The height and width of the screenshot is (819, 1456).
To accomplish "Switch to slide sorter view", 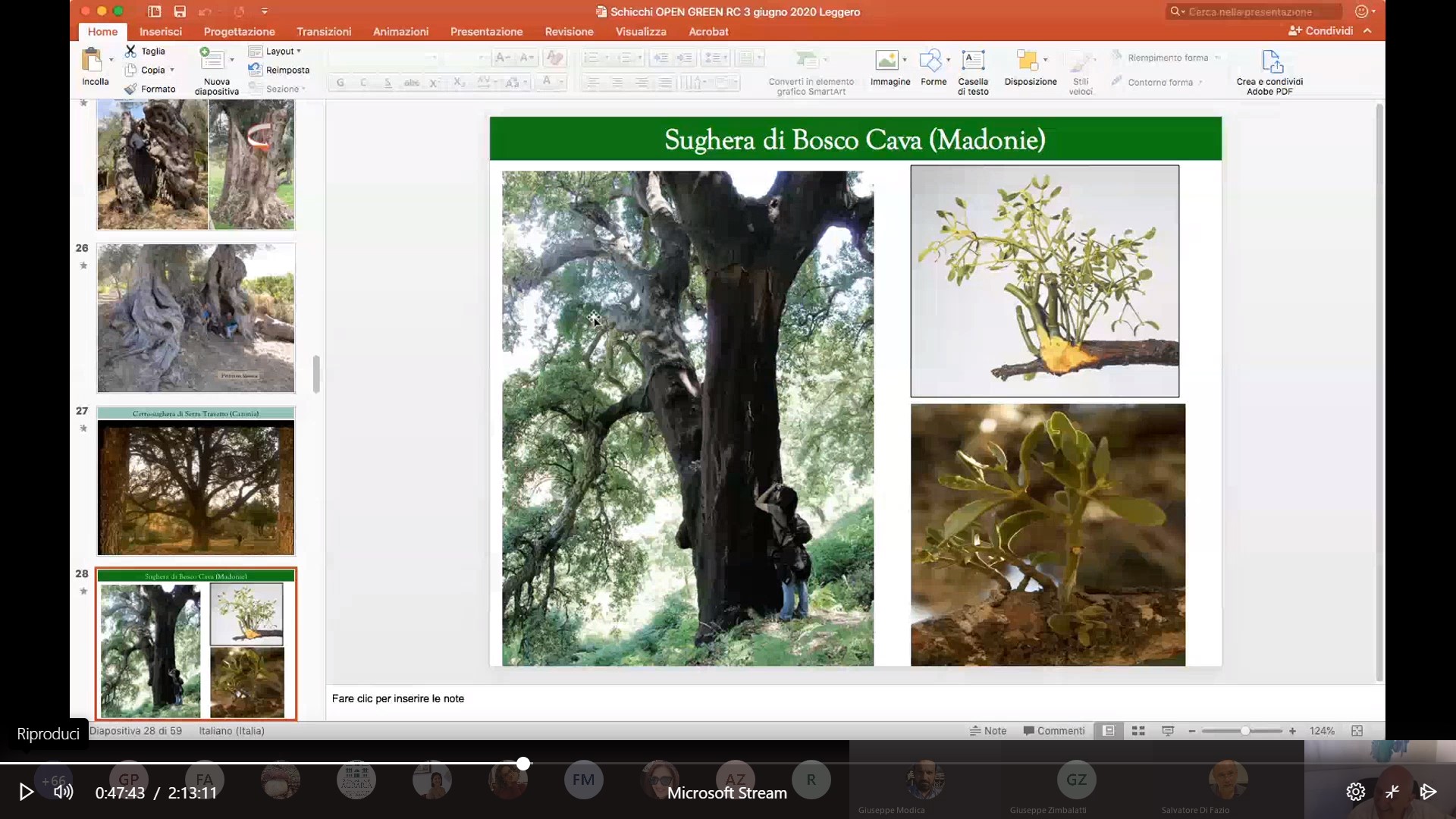I will (1138, 731).
